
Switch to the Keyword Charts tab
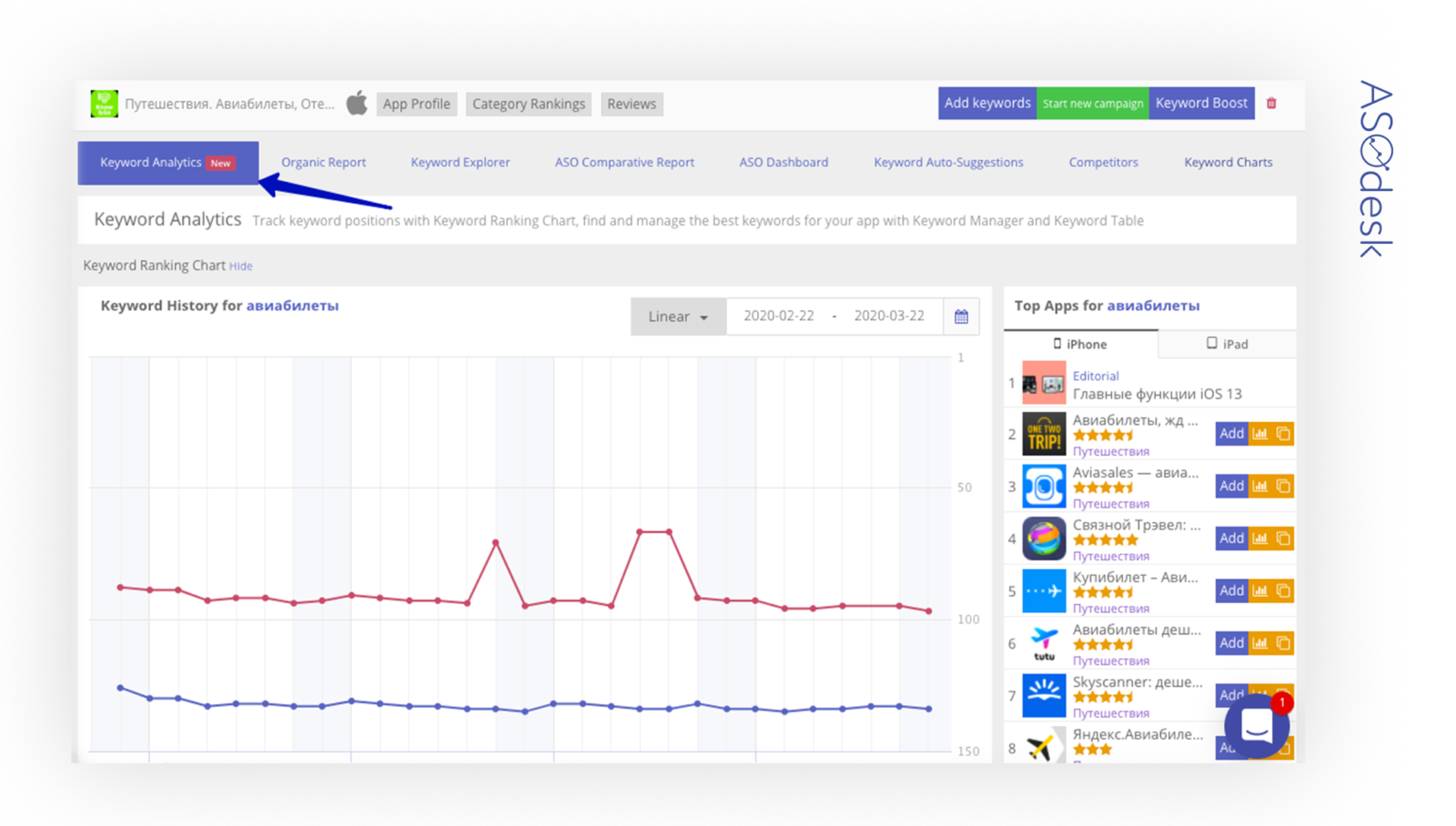pos(1228,163)
